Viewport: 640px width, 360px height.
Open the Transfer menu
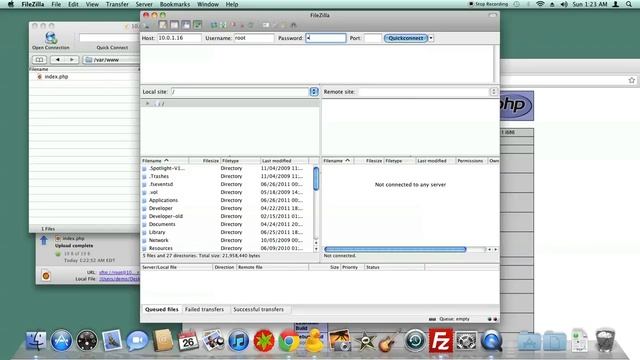point(117,4)
